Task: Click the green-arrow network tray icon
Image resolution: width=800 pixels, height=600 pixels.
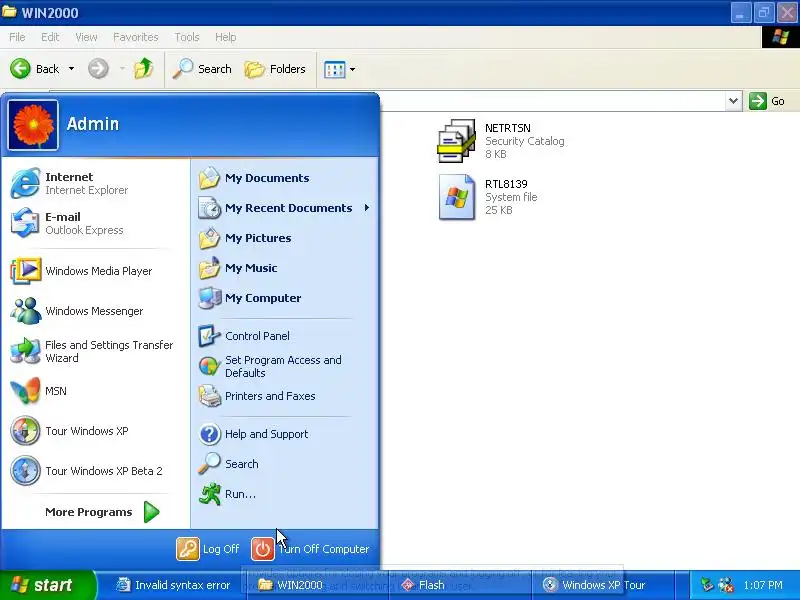Action: pos(707,585)
